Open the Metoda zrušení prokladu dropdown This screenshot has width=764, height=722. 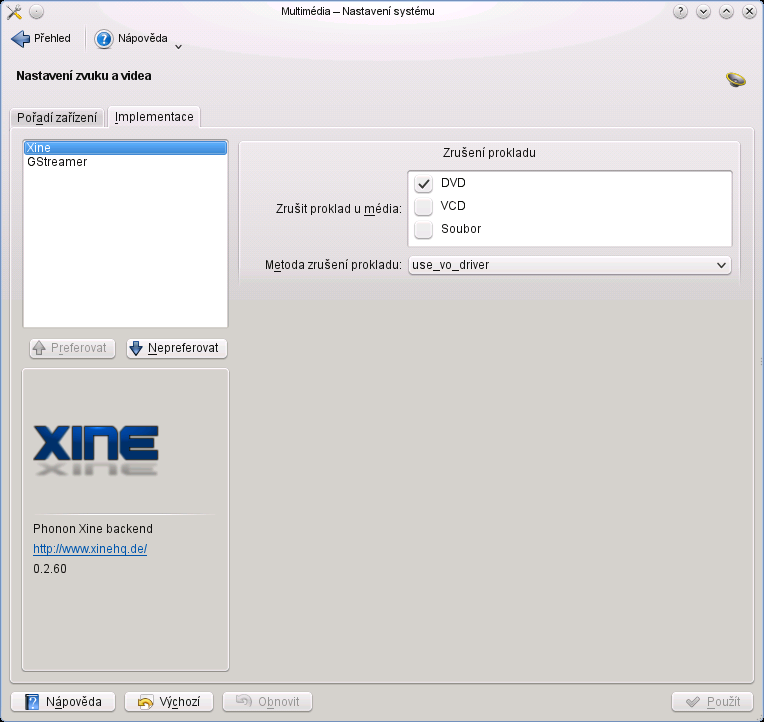click(x=570, y=265)
